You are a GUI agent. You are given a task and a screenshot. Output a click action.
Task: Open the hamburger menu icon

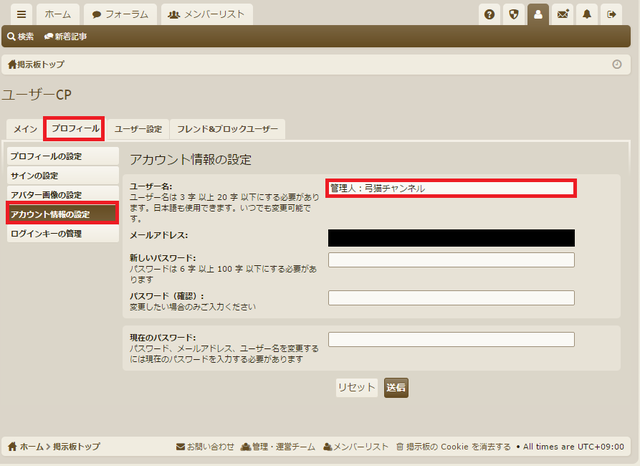22,15
